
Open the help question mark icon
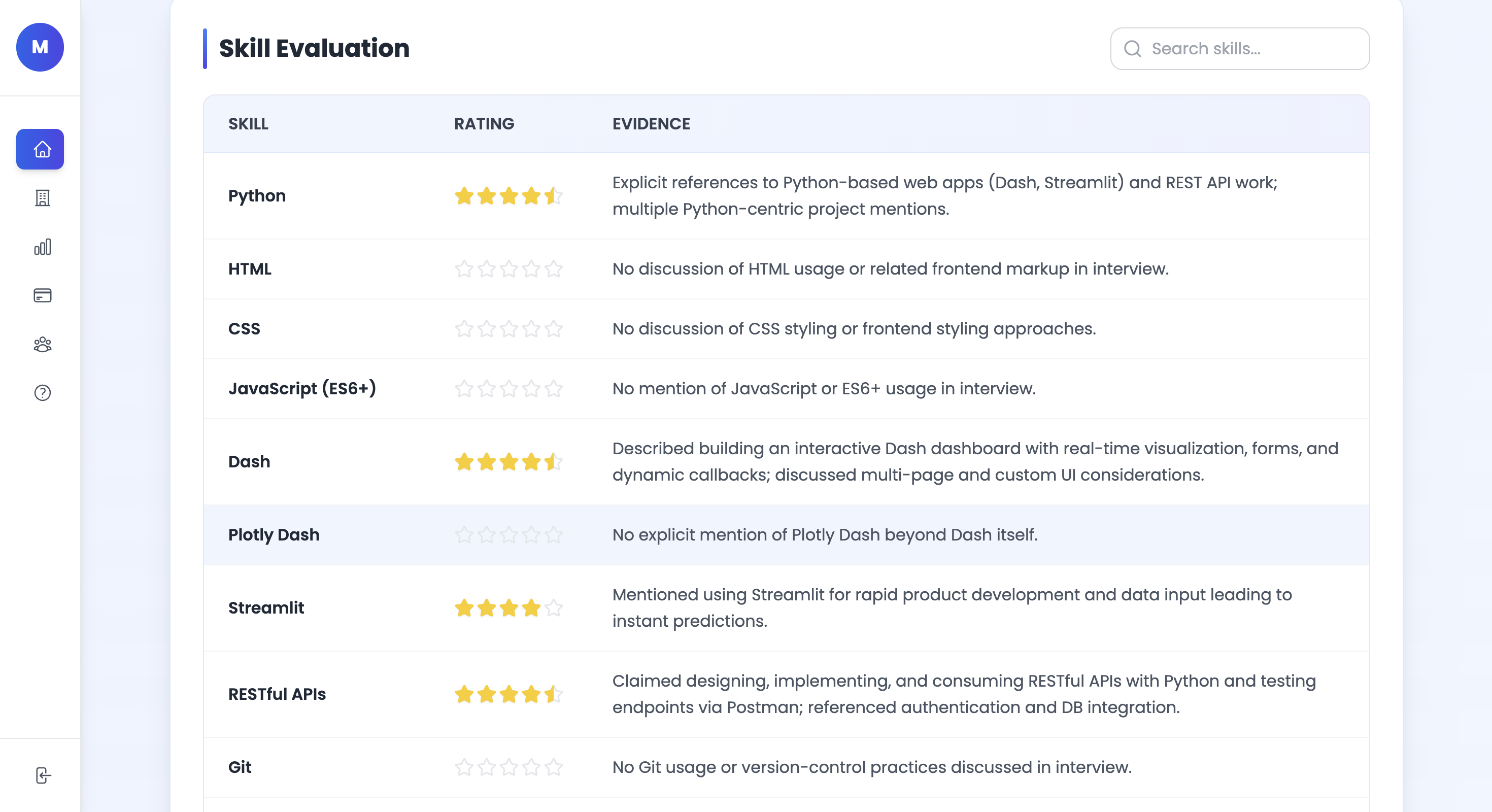click(x=42, y=393)
